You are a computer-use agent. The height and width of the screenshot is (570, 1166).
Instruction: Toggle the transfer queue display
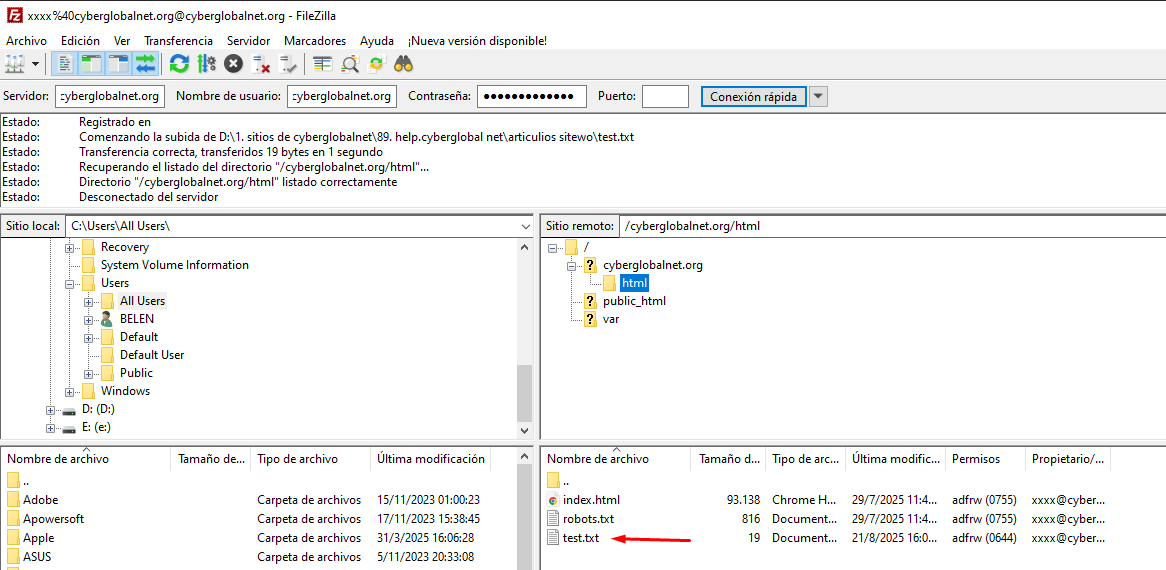pyautogui.click(x=145, y=65)
